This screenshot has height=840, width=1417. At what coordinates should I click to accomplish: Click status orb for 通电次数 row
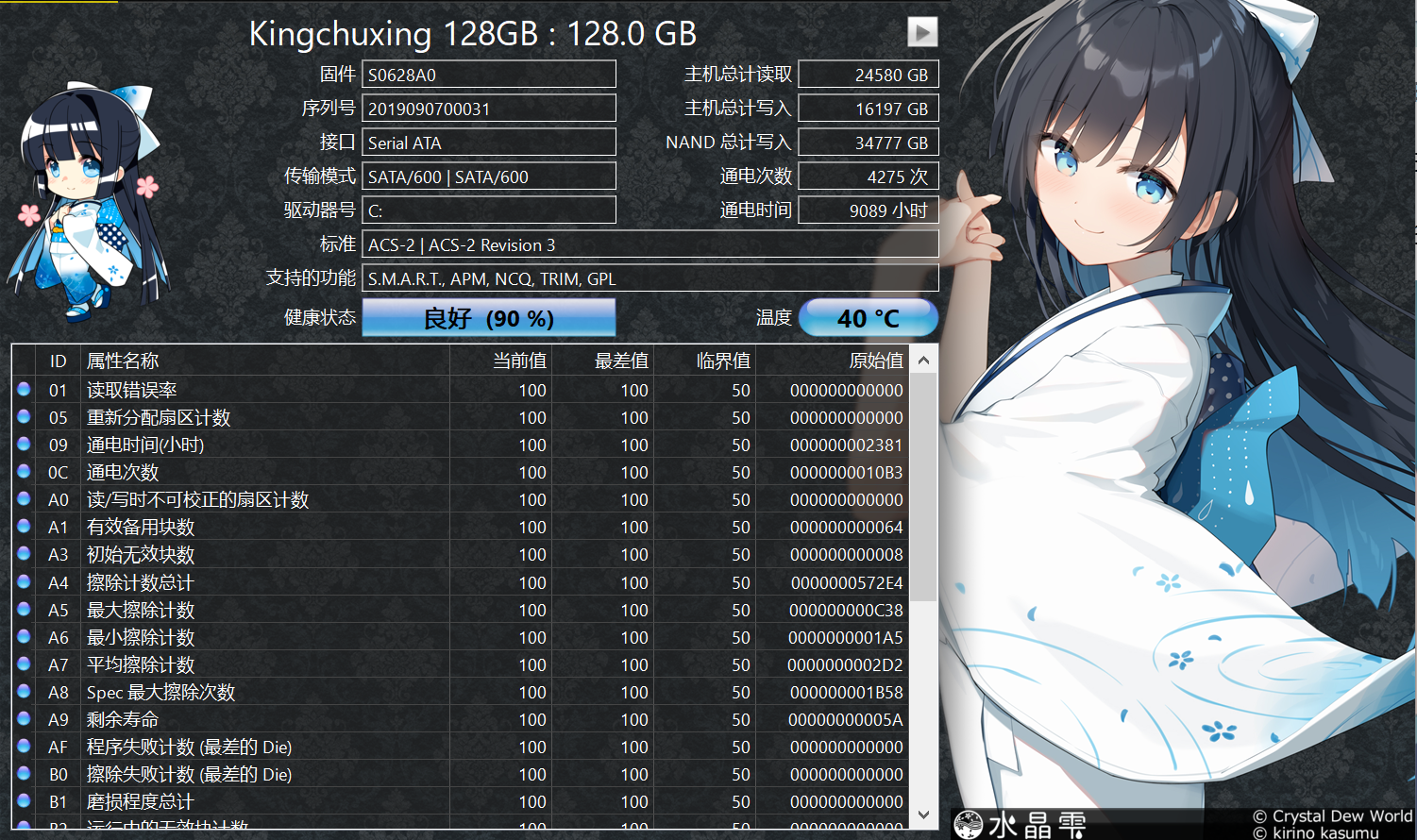point(25,471)
